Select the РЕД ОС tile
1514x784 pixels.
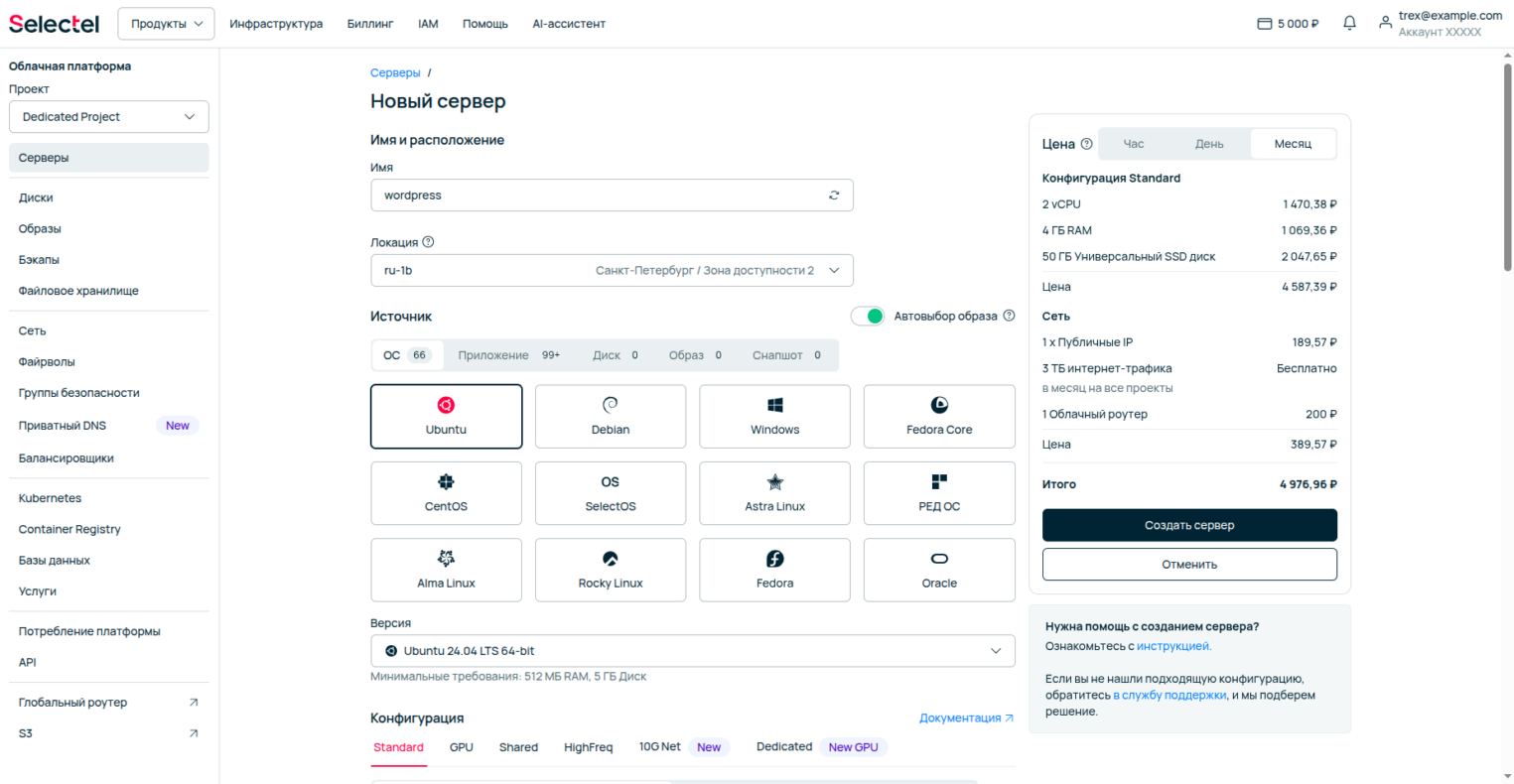click(939, 493)
